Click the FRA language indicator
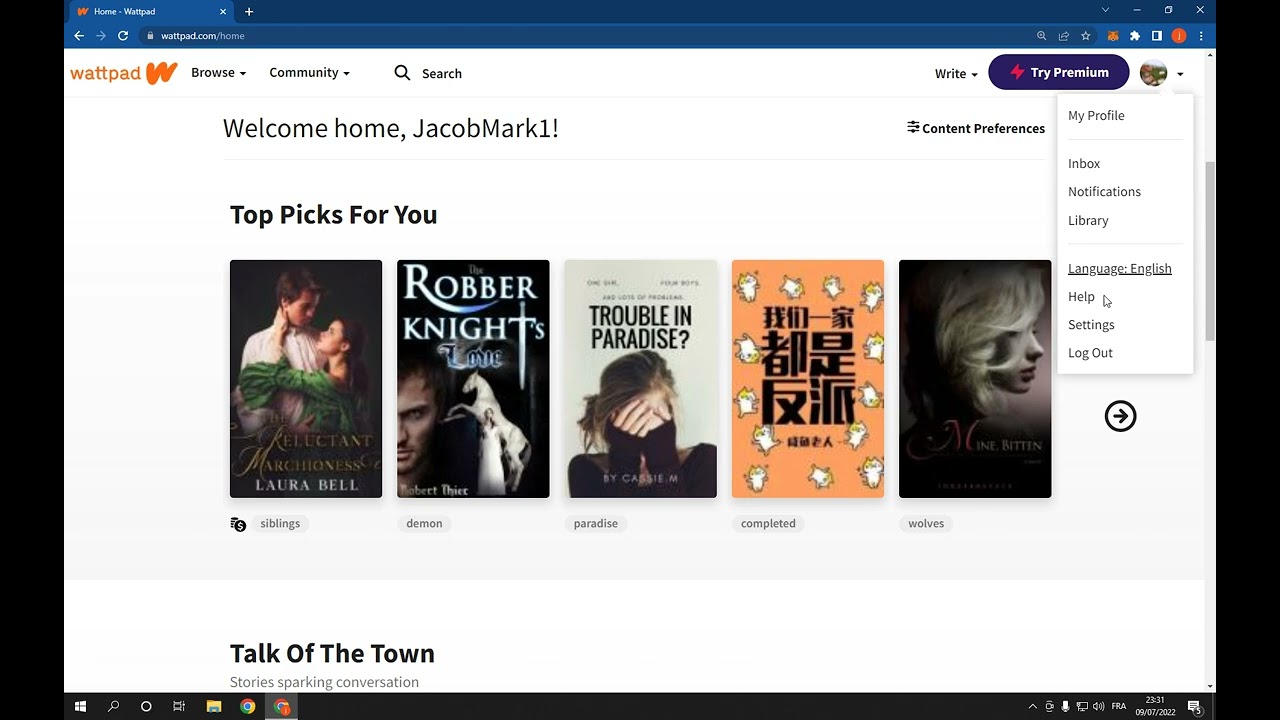Screen dimensions: 1280x720 tap(1119, 706)
